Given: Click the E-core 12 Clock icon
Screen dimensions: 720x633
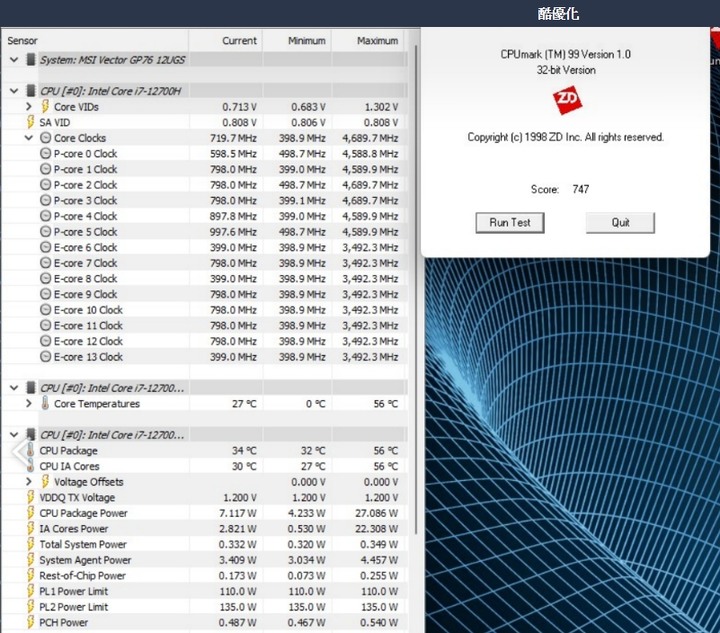Looking at the screenshot, I should pos(45,341).
